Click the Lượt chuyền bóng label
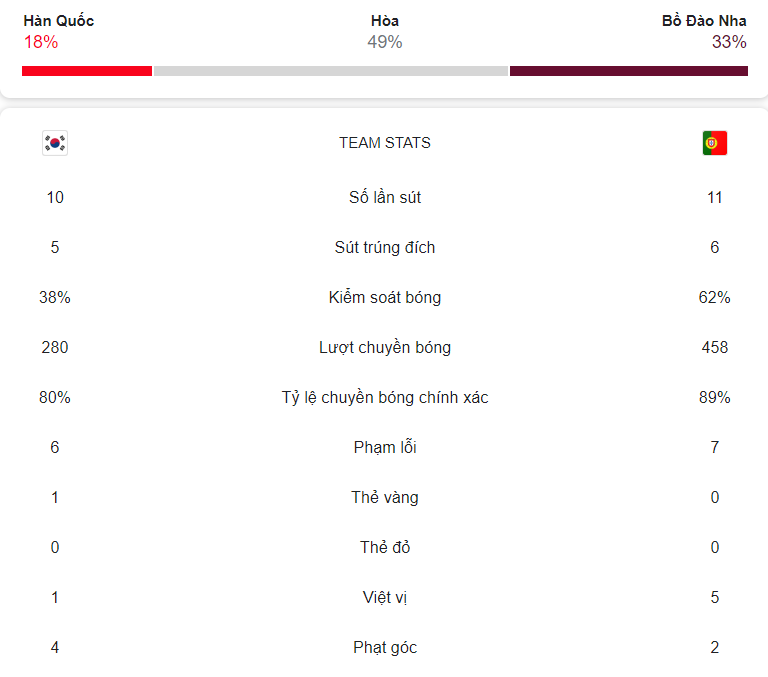The height and width of the screenshot is (677, 768). click(x=385, y=347)
